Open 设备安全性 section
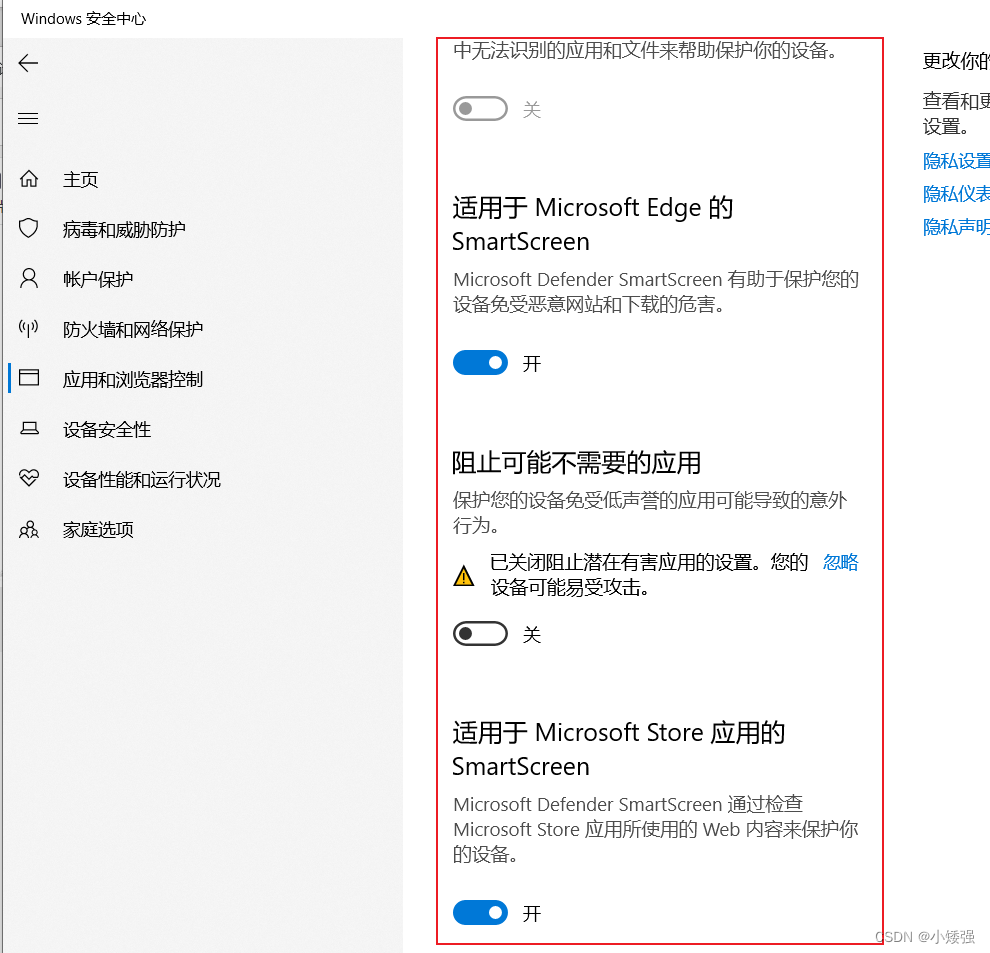The width and height of the screenshot is (990, 953). [x=107, y=429]
